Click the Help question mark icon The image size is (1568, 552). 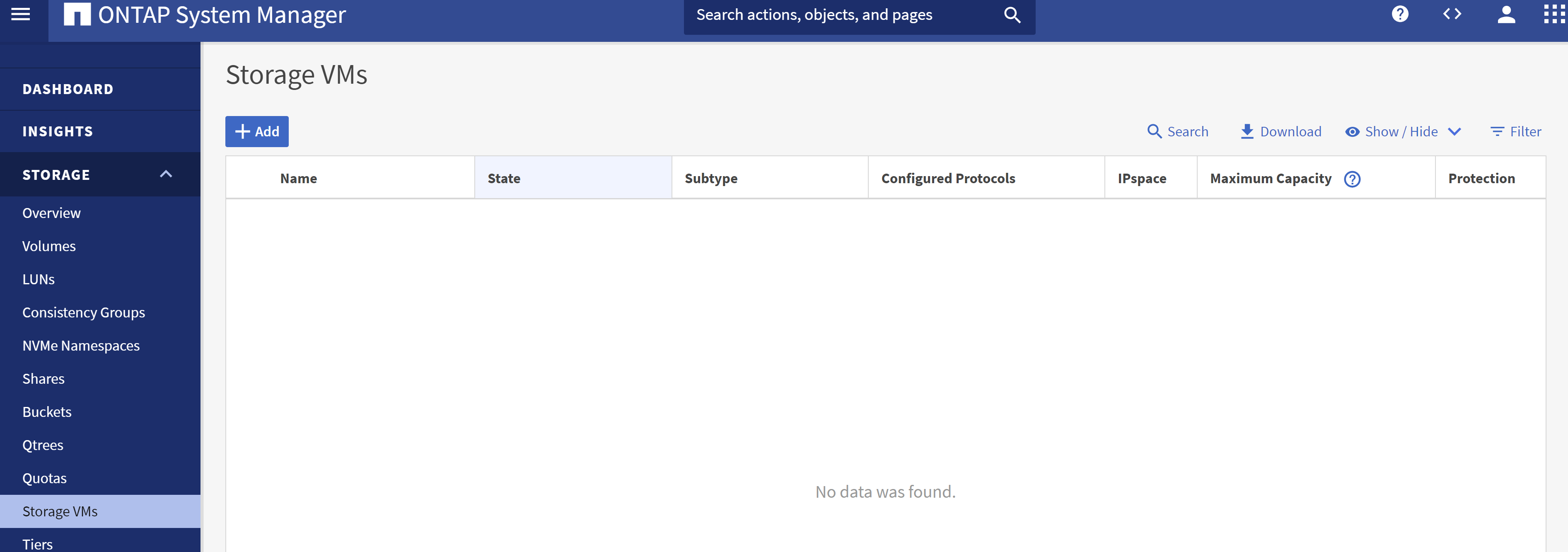point(1400,14)
